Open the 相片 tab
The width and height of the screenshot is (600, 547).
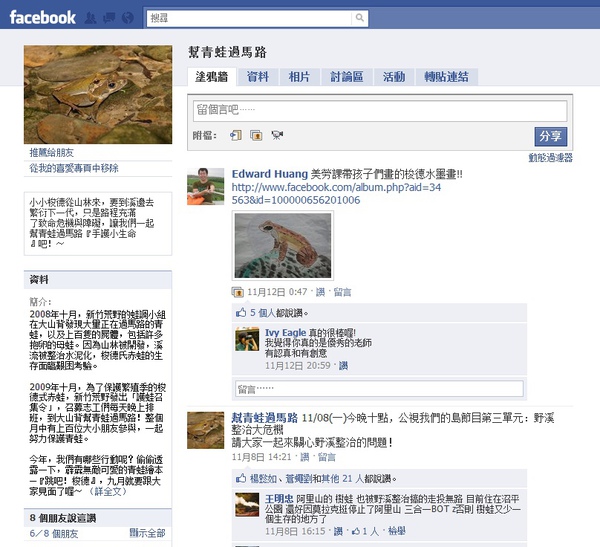299,77
